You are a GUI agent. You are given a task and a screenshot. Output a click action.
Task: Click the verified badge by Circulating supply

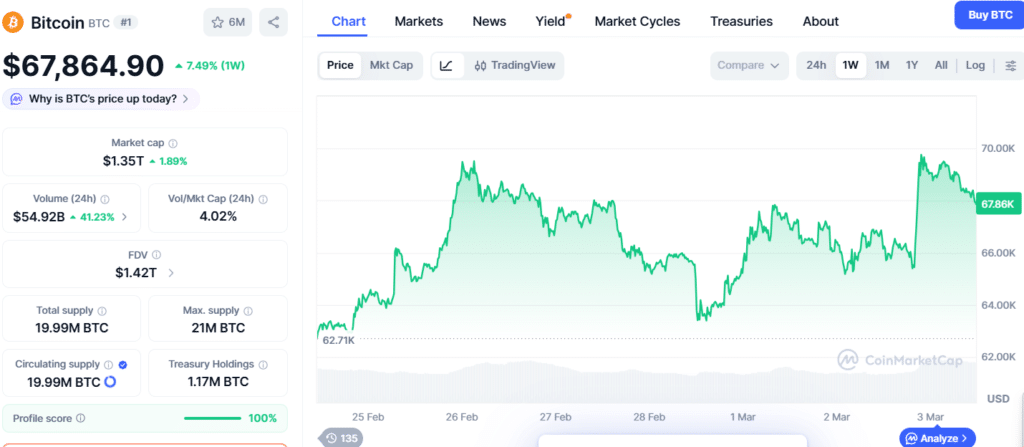tap(122, 364)
